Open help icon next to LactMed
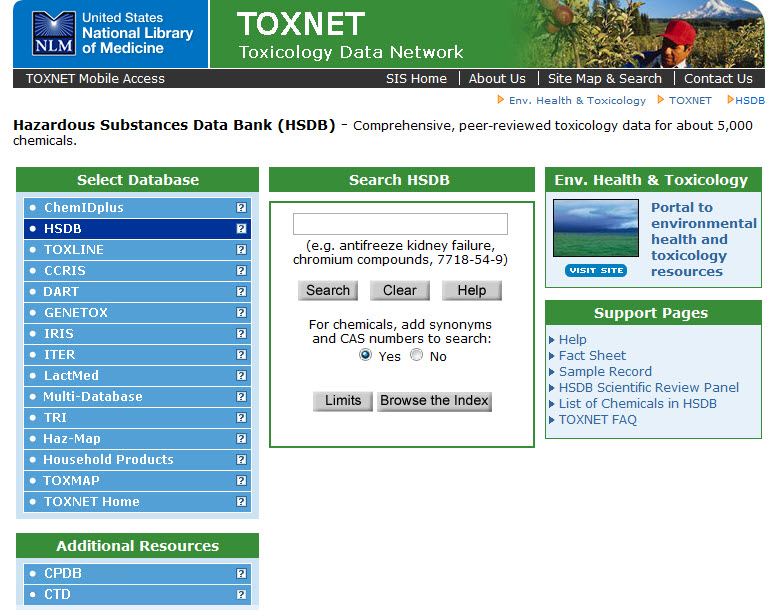This screenshot has width=777, height=616. pos(241,376)
